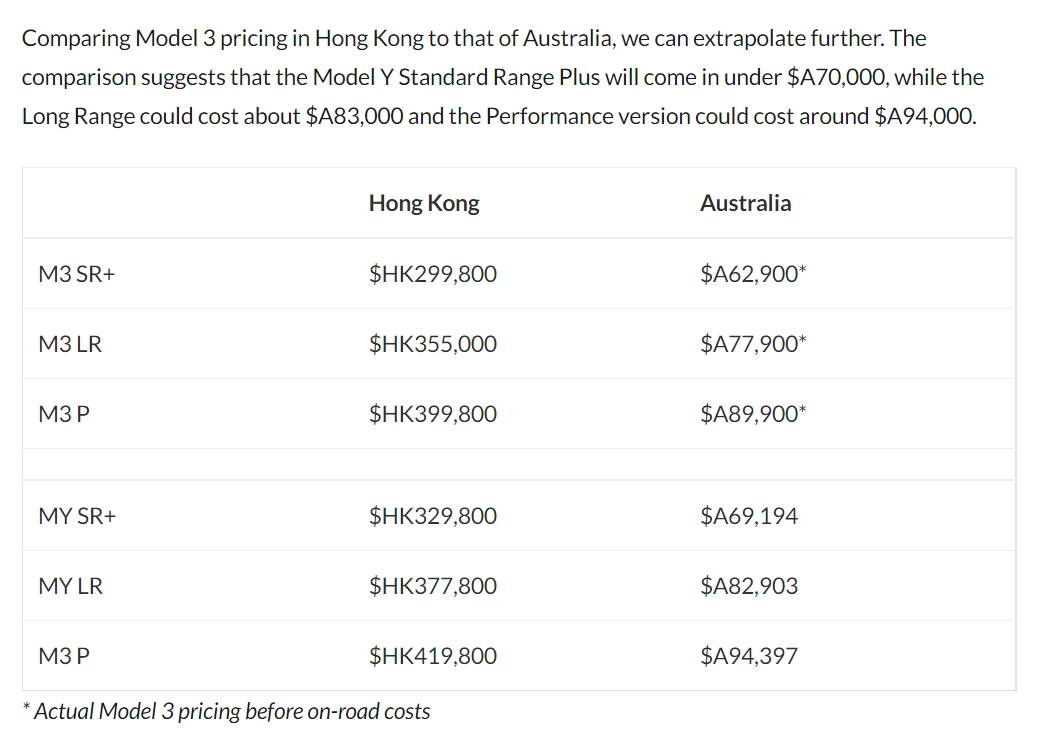Click the $HK355,000 price cell
1060x750 pixels.
pyautogui.click(x=433, y=344)
